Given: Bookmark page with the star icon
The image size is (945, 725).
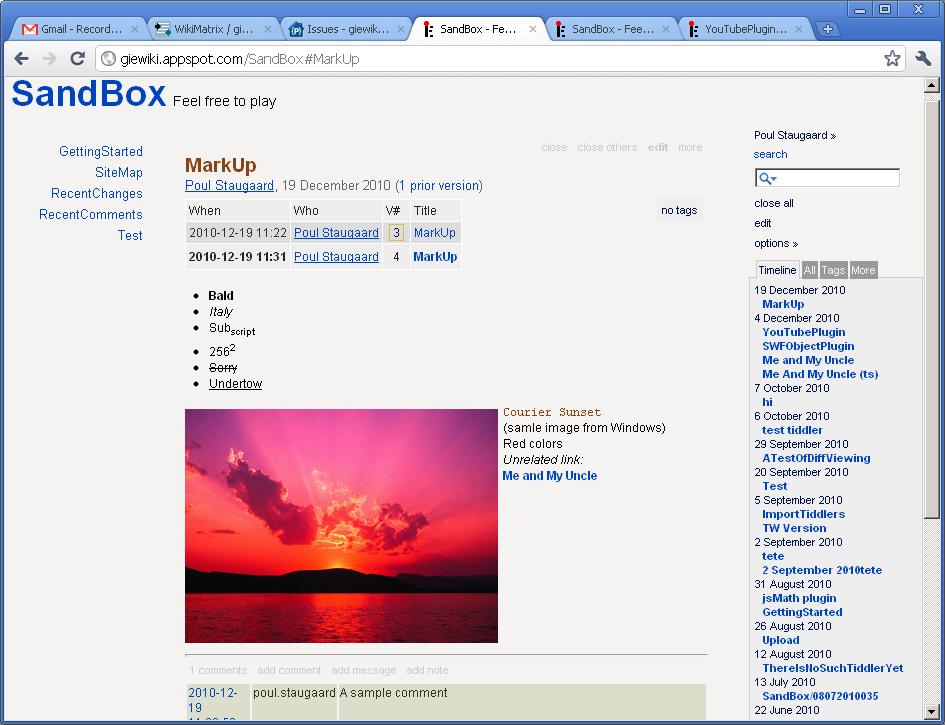Looking at the screenshot, I should click(892, 59).
